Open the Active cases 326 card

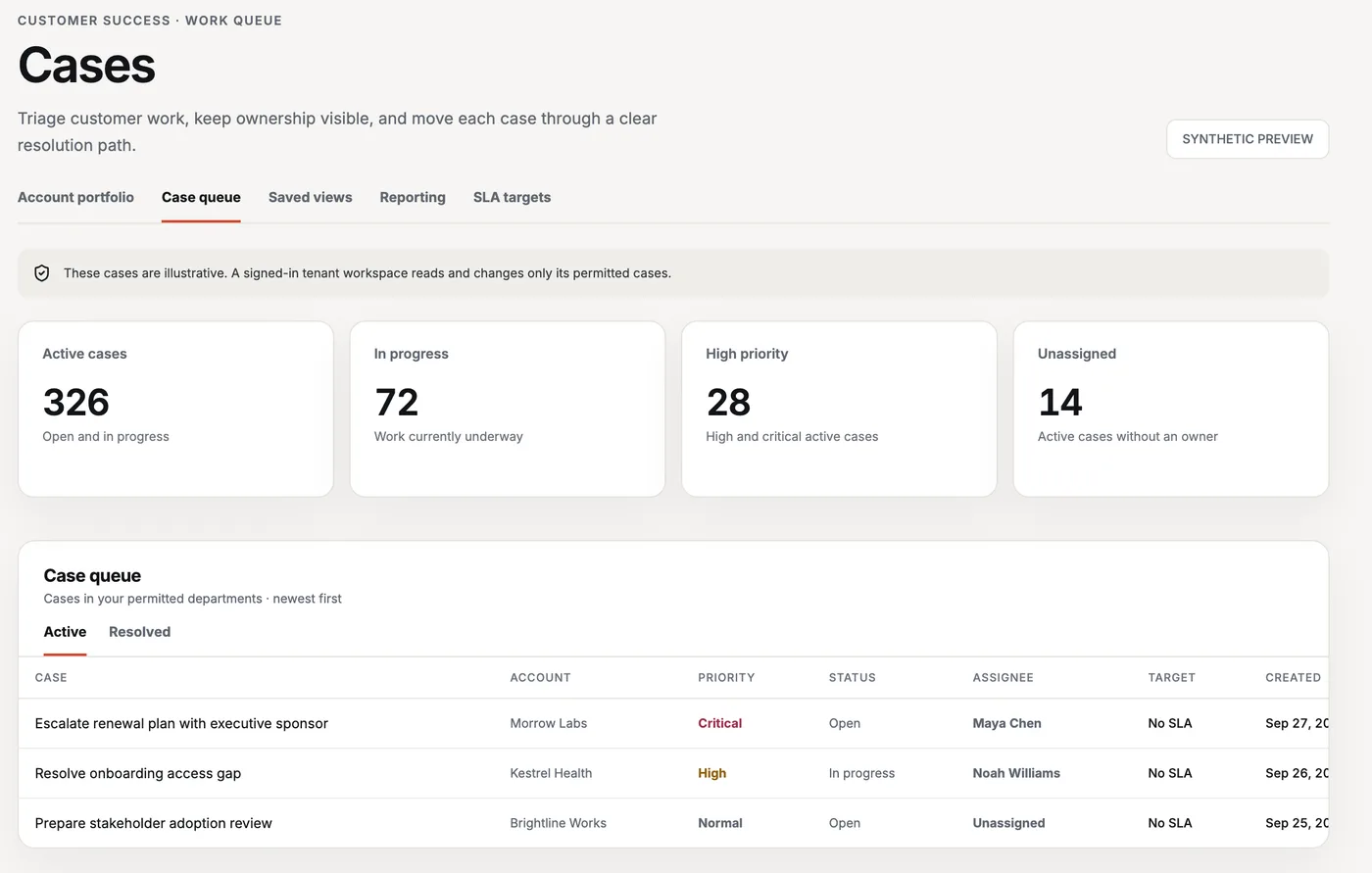click(x=175, y=409)
